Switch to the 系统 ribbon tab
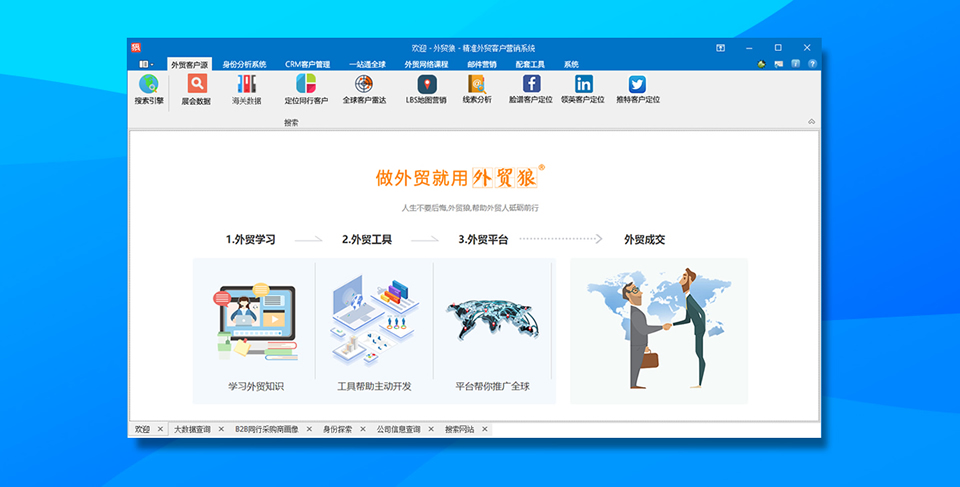The height and width of the screenshot is (487, 960). (x=571, y=64)
